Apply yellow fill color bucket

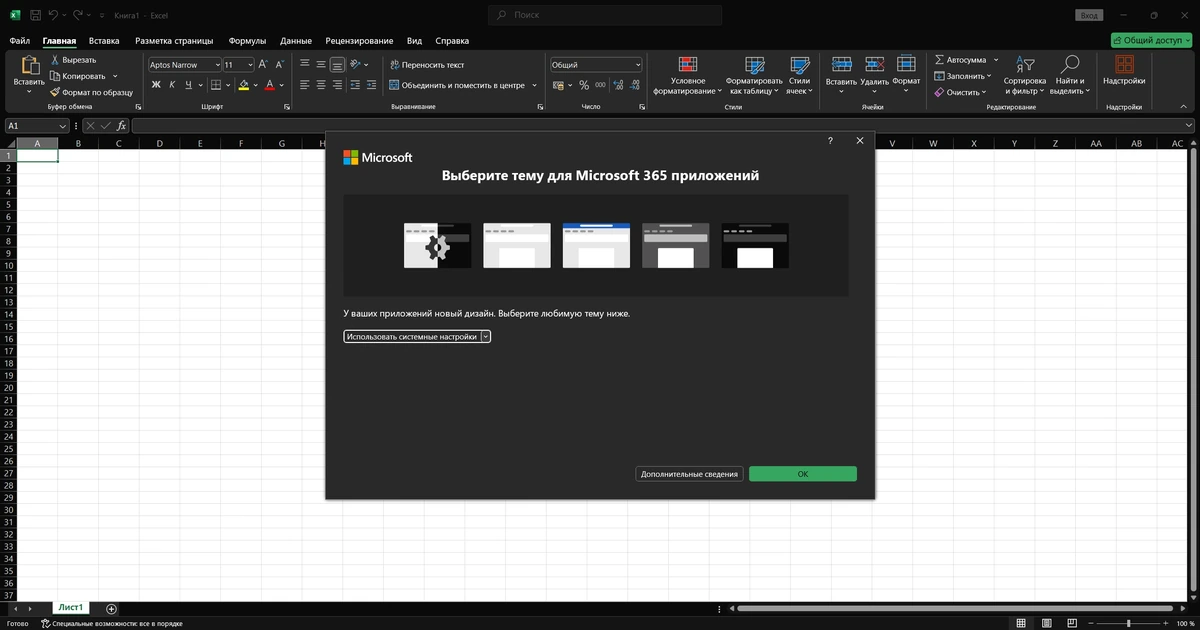[x=243, y=85]
